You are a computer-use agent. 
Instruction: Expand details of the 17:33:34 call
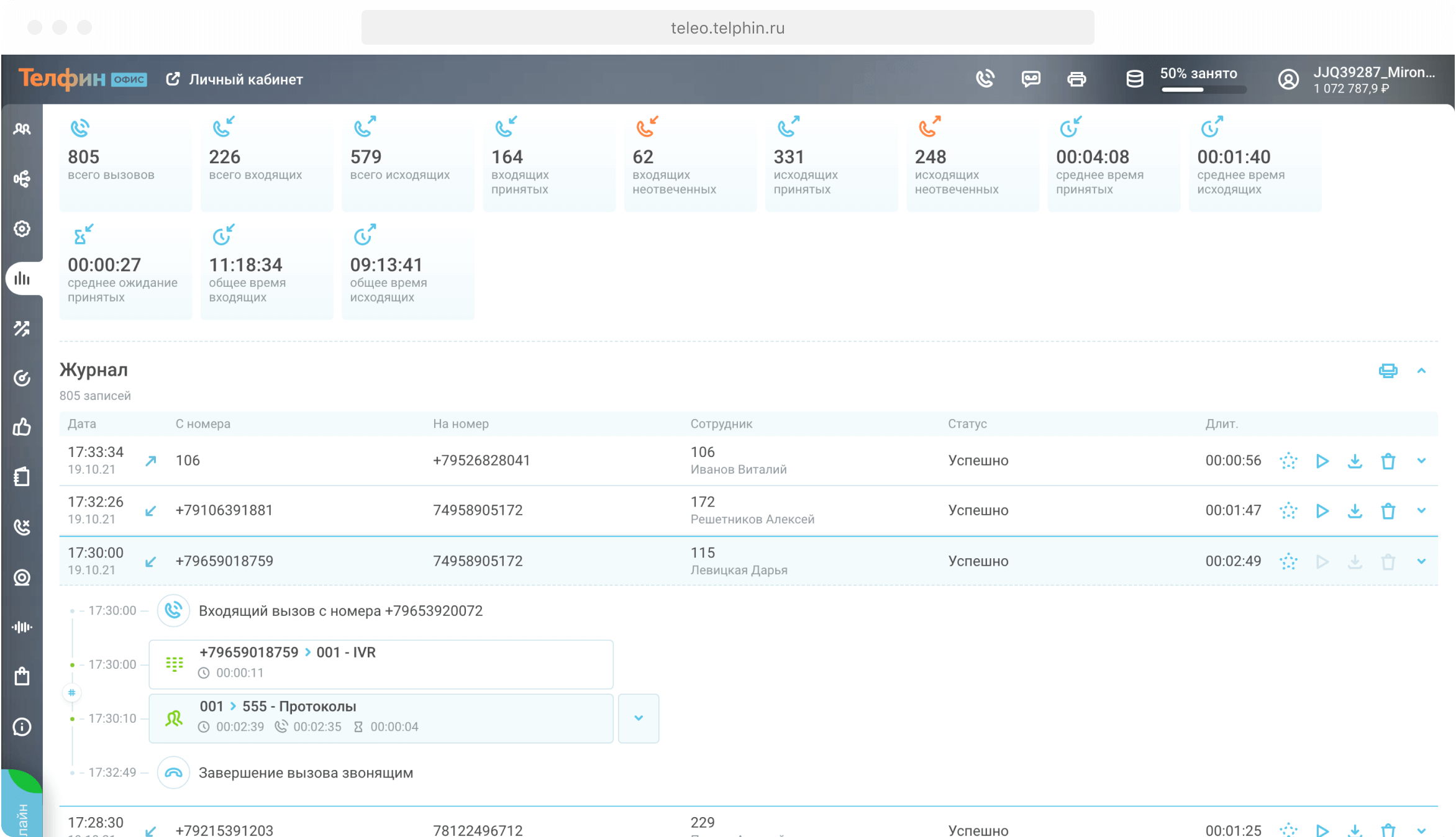point(1421,461)
